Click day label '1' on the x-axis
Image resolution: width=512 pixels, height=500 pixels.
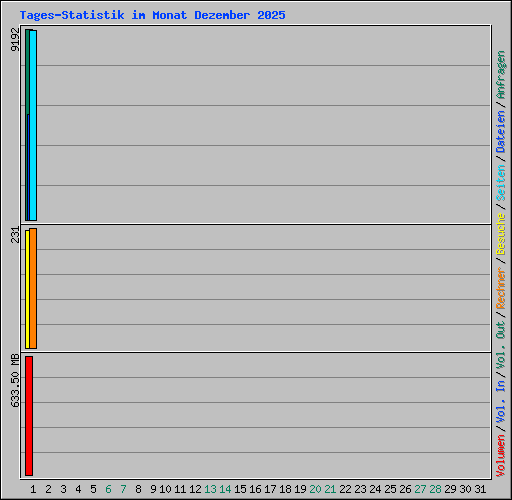click(33, 489)
